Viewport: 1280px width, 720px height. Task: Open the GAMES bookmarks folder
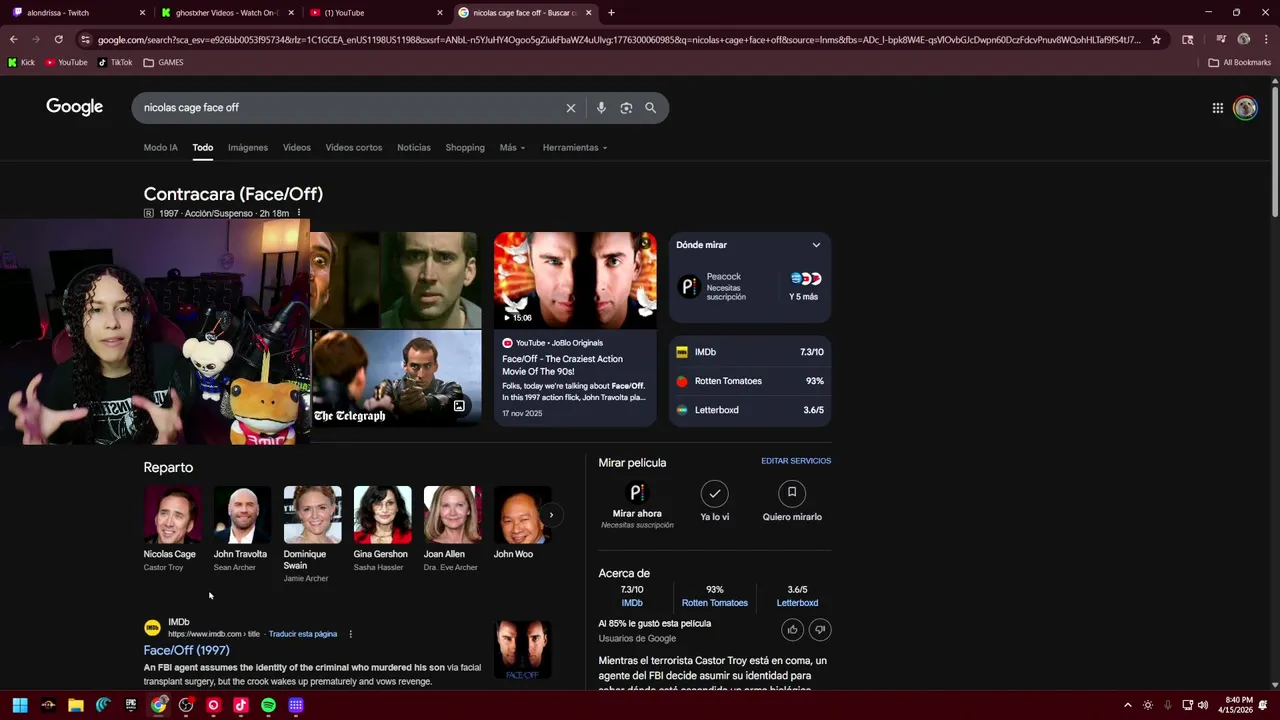(163, 62)
